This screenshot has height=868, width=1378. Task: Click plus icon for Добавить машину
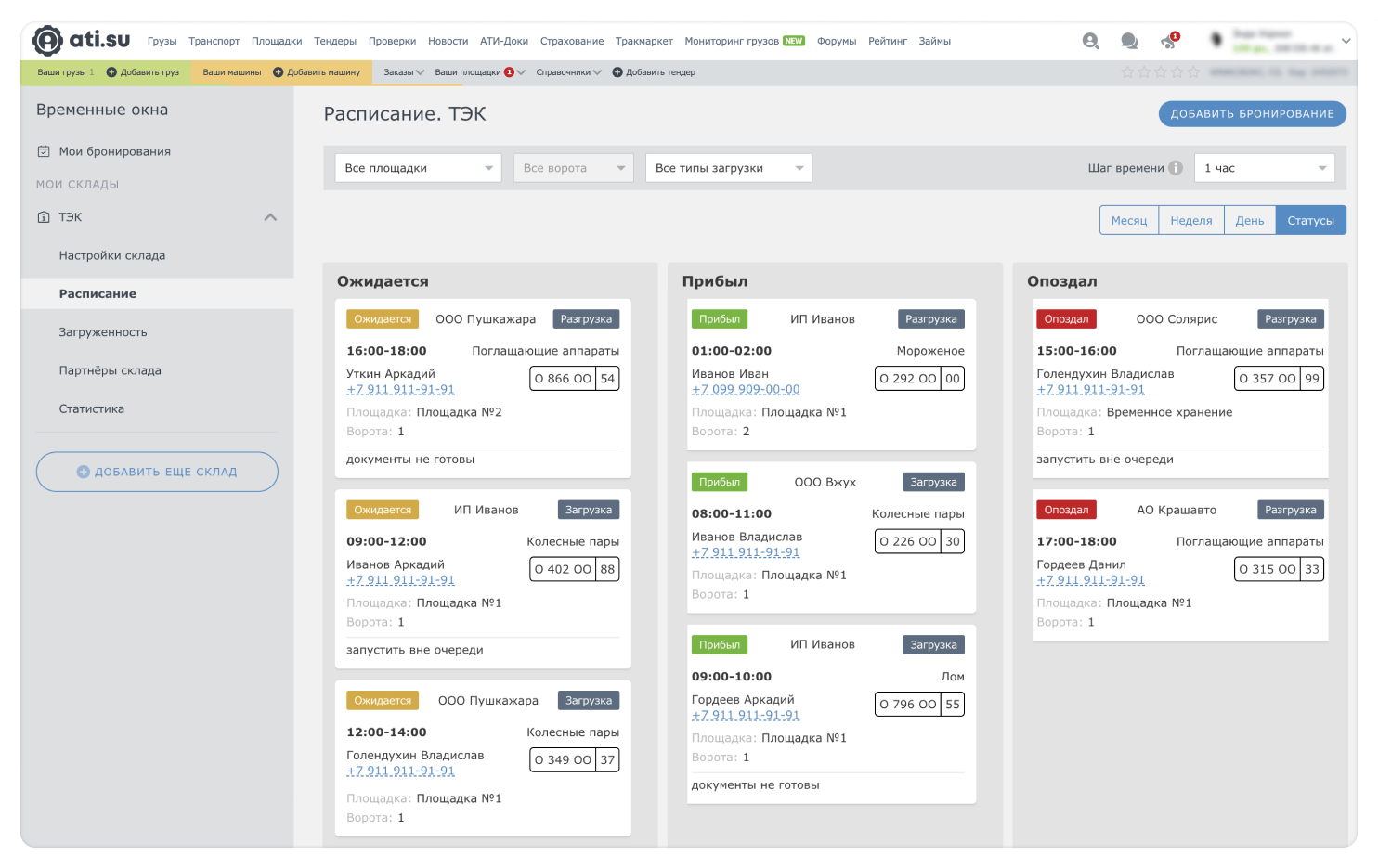pos(278,72)
